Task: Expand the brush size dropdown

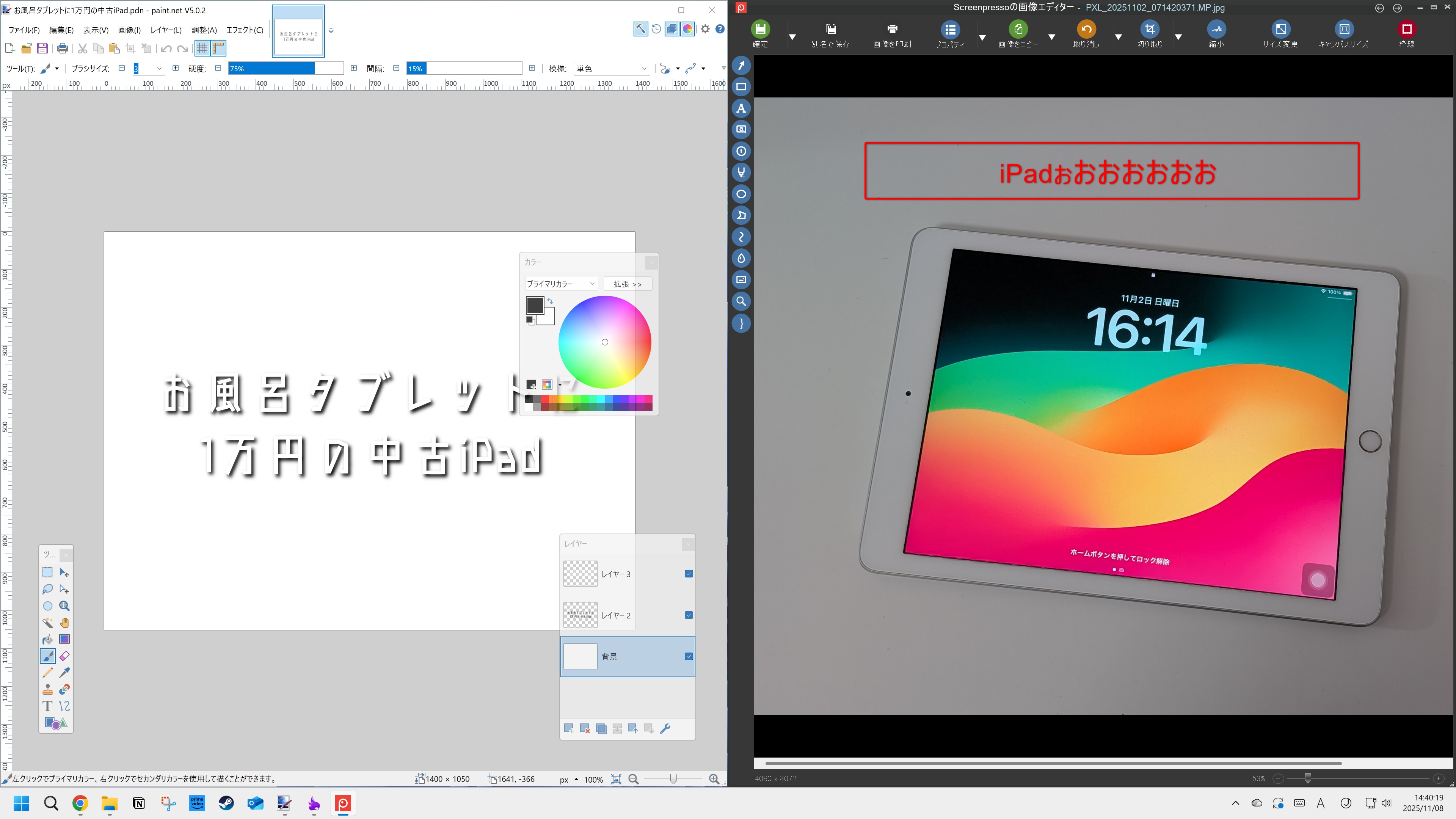Action: pyautogui.click(x=159, y=68)
